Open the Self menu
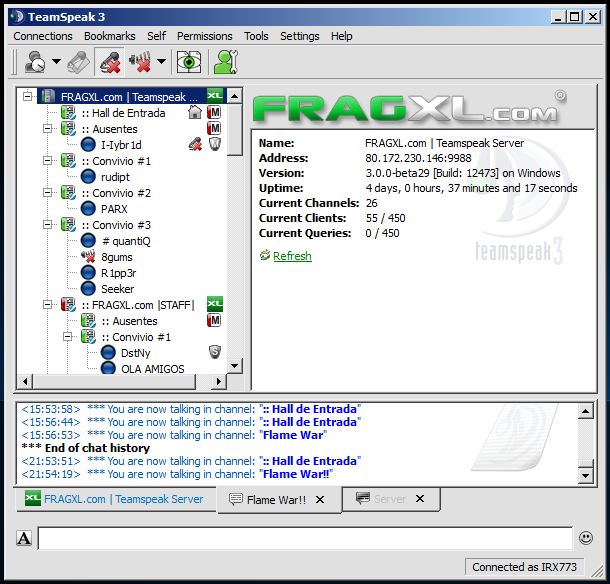 click(x=156, y=36)
